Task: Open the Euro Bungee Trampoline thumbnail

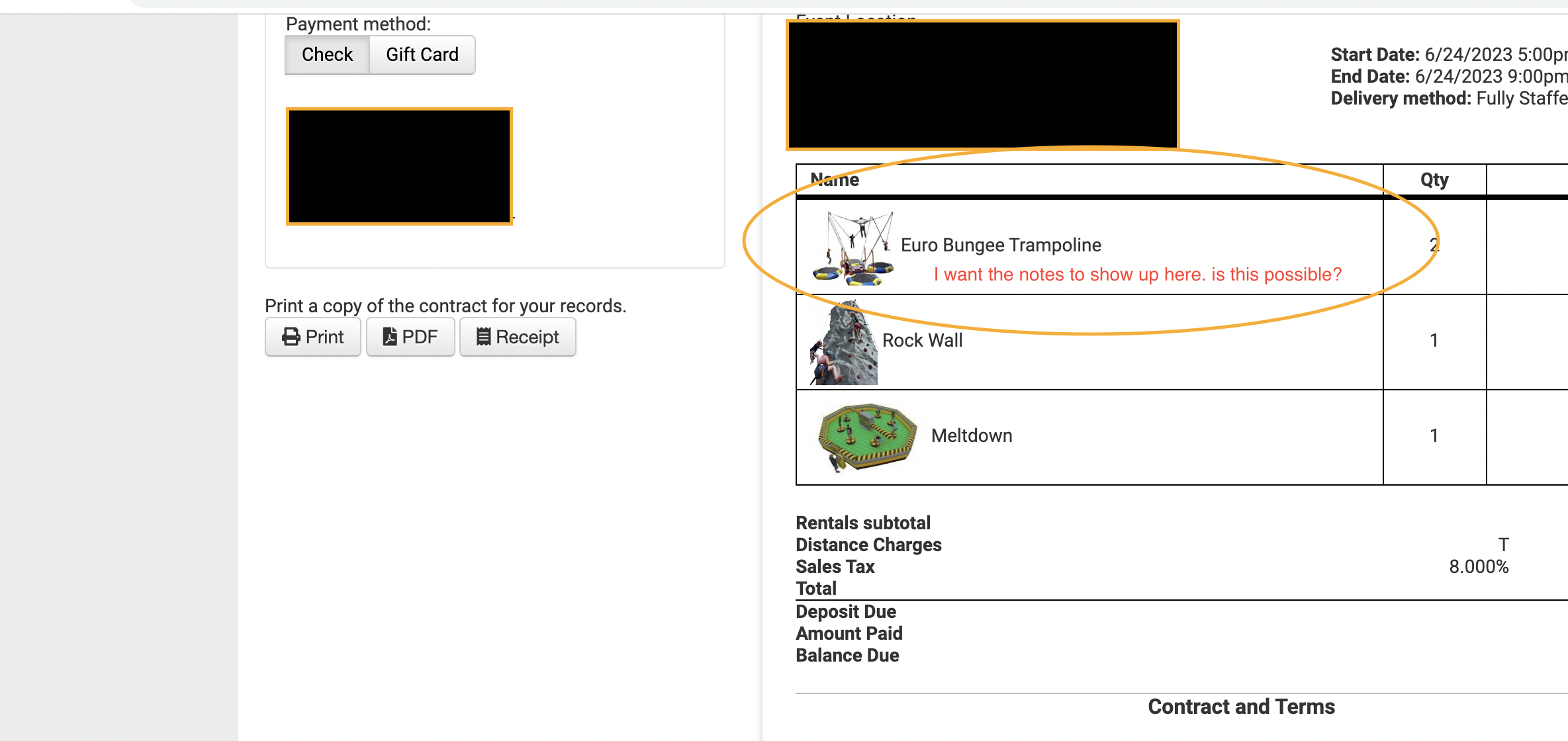Action: (853, 249)
